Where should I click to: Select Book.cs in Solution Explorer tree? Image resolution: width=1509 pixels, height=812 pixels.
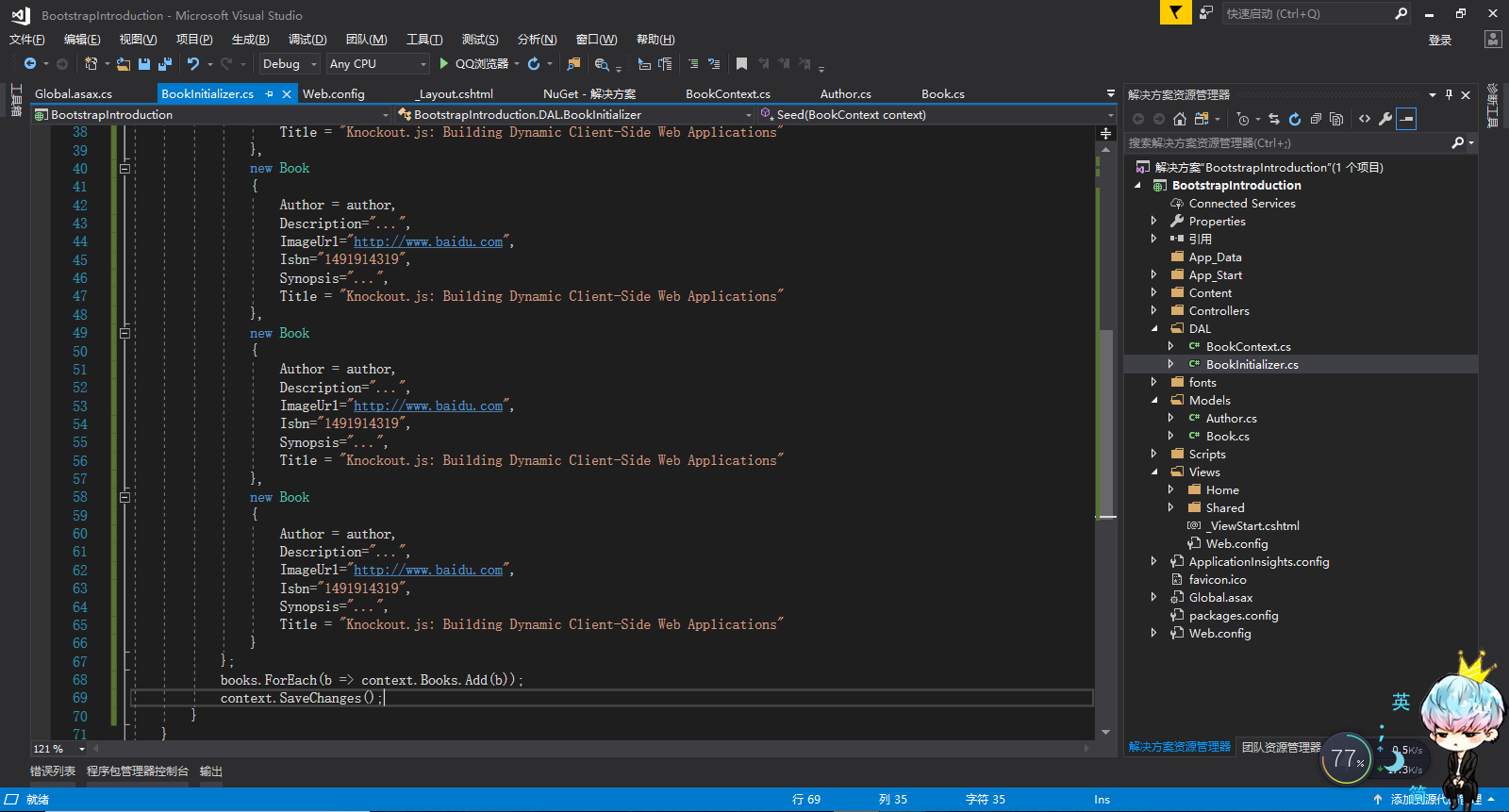point(1227,437)
